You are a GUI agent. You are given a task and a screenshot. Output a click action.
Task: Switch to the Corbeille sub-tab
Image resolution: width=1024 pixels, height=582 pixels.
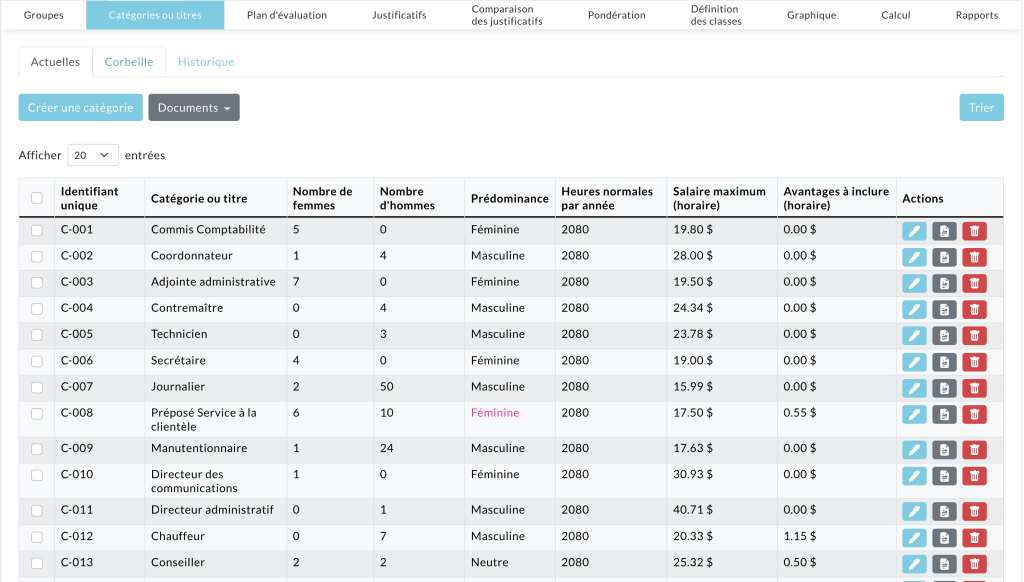pyautogui.click(x=129, y=61)
